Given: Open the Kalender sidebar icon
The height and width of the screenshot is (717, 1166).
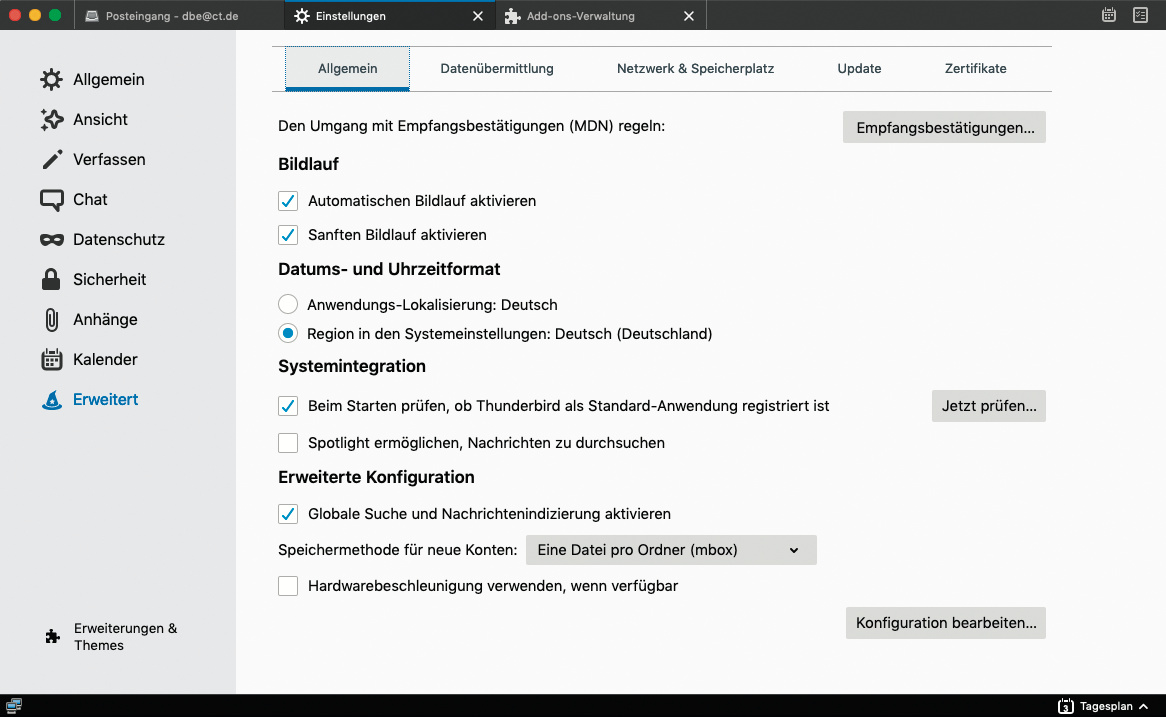Looking at the screenshot, I should pyautogui.click(x=52, y=360).
